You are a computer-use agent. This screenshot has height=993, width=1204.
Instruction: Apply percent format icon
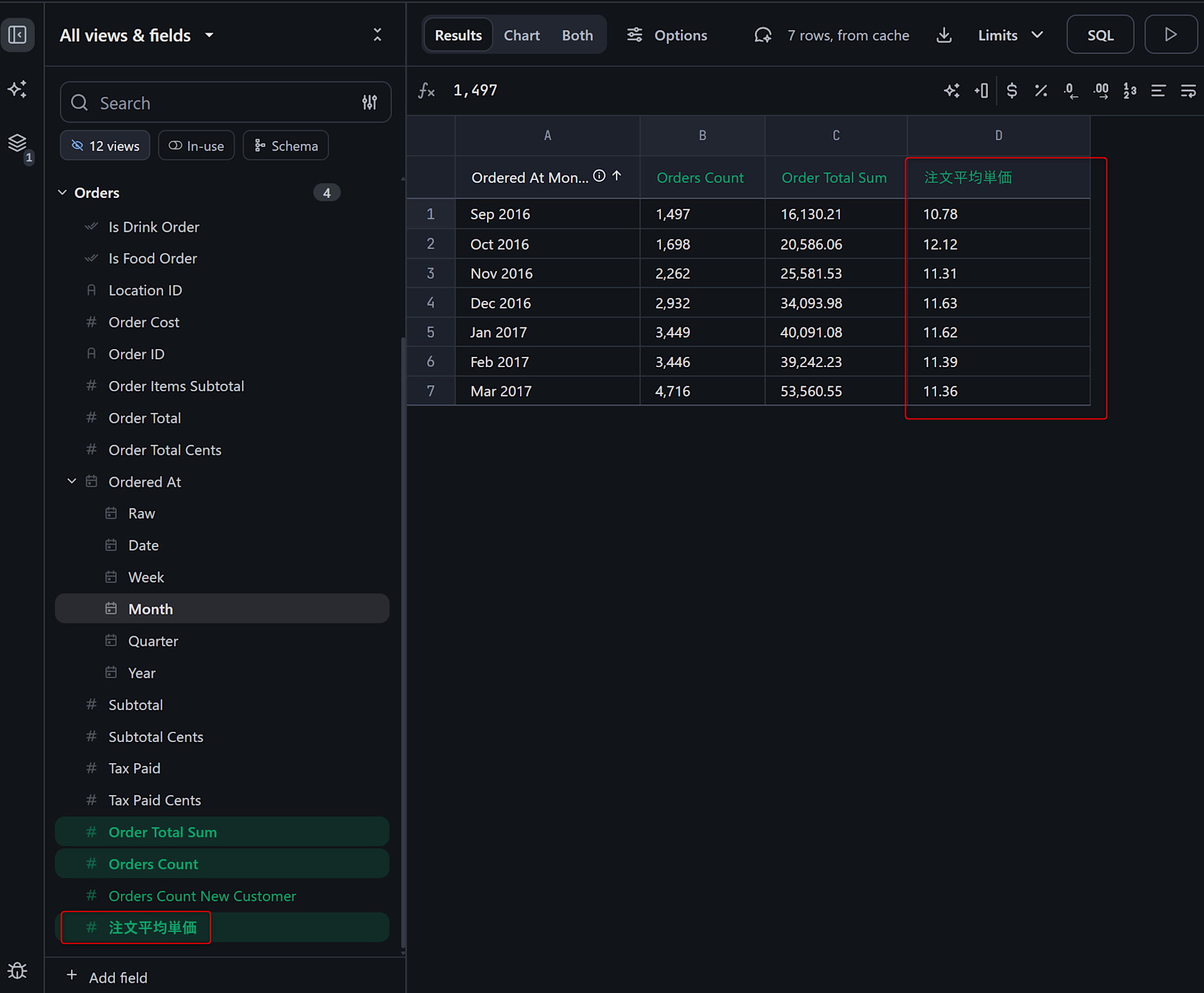1041,91
